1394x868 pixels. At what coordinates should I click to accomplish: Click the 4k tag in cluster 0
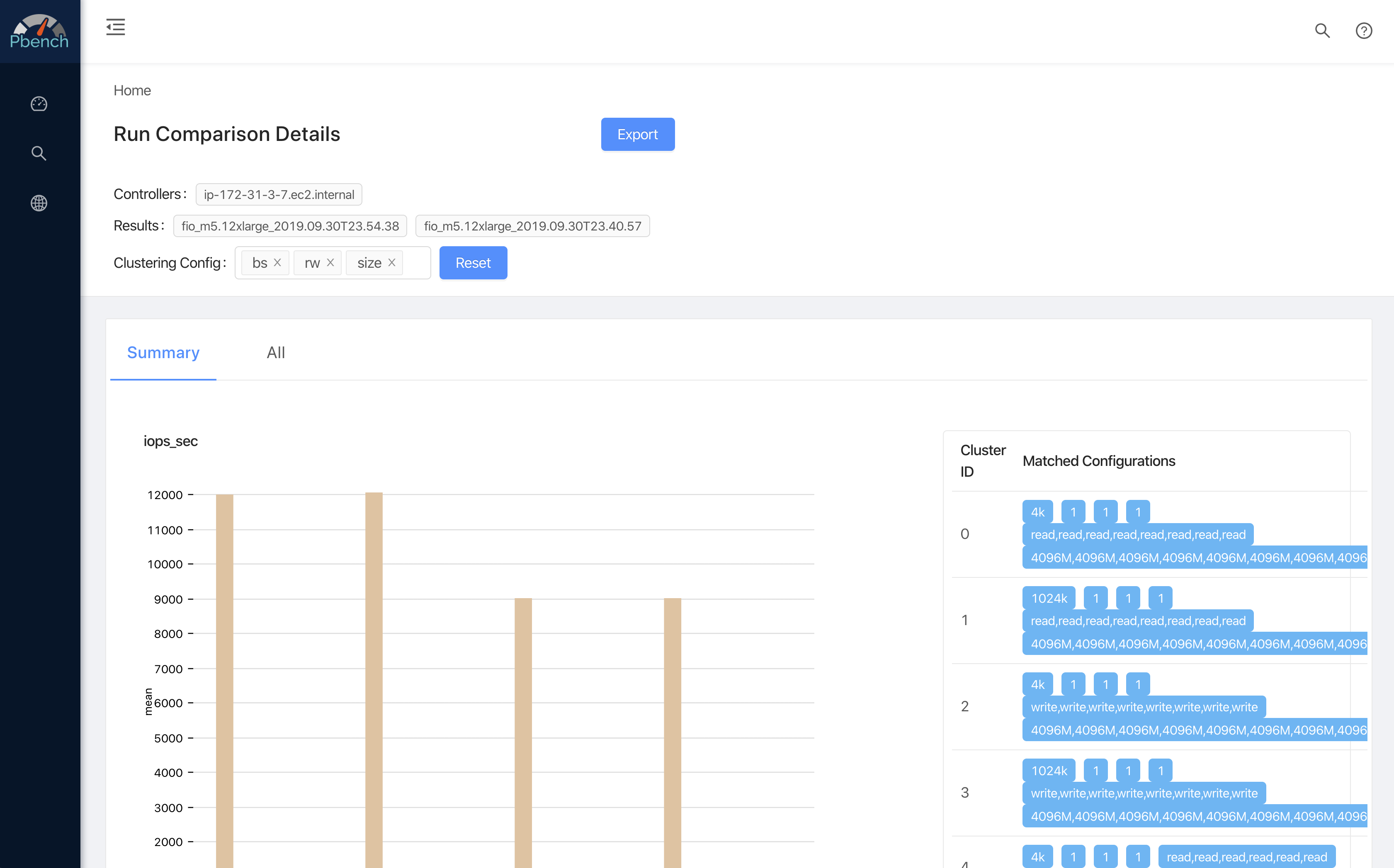pos(1037,512)
